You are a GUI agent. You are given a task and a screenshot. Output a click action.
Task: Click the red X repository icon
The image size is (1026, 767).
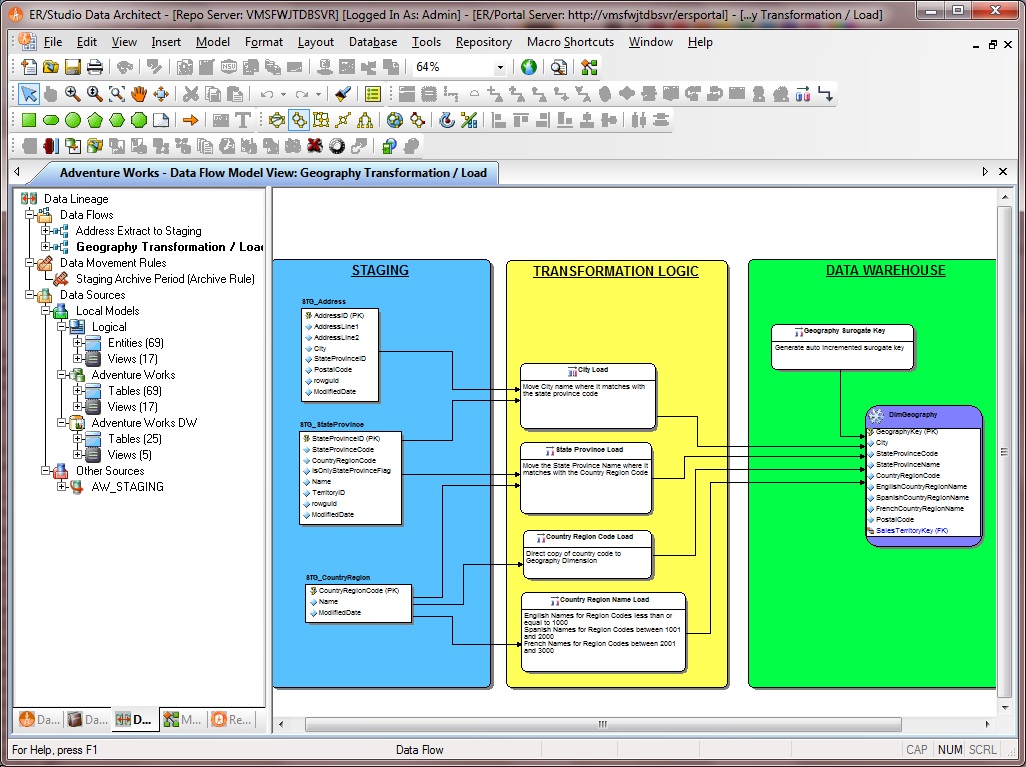[x=315, y=146]
